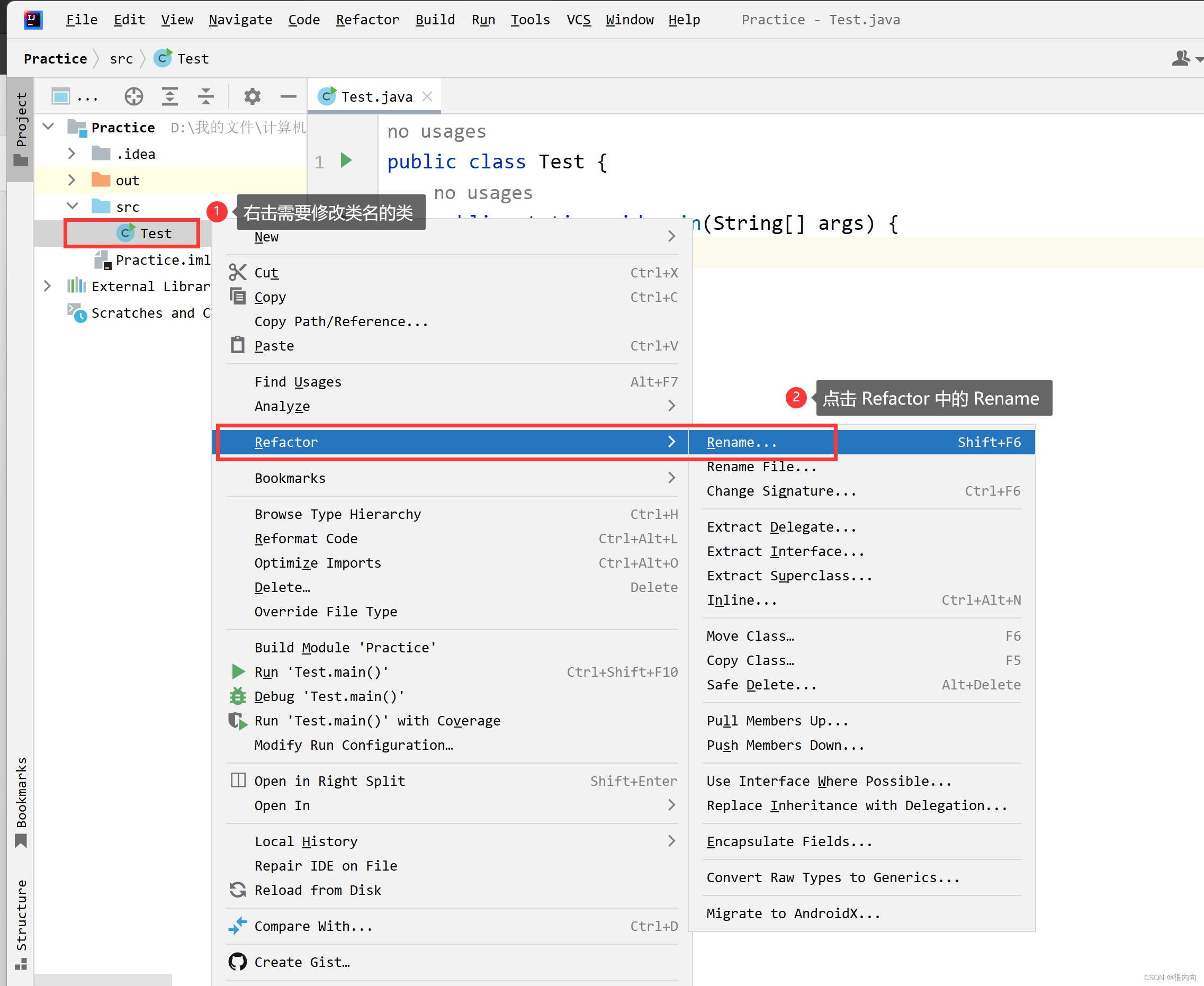1204x986 pixels.
Task: Collapse the Practice project root node
Action: point(49,127)
